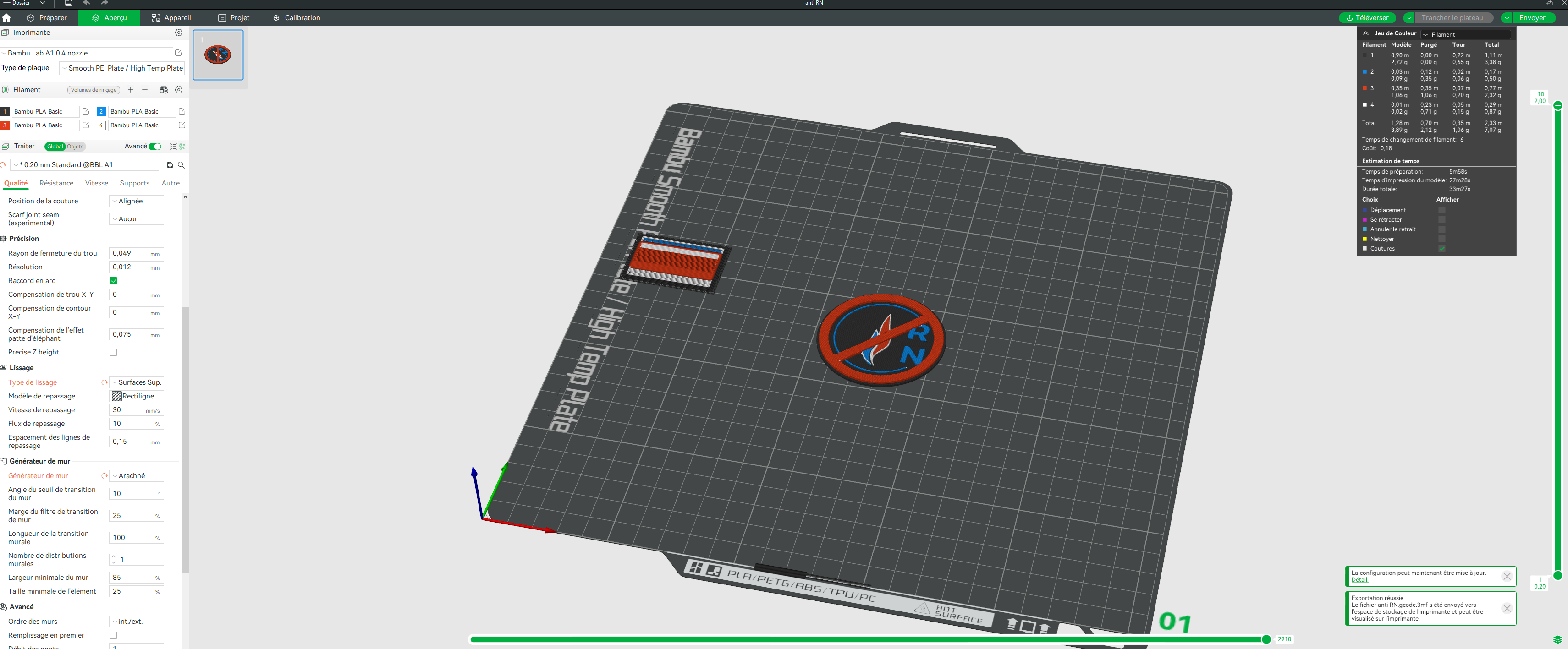Open the Supports settings tab
Screen dimensions: 1568x649
point(134,183)
